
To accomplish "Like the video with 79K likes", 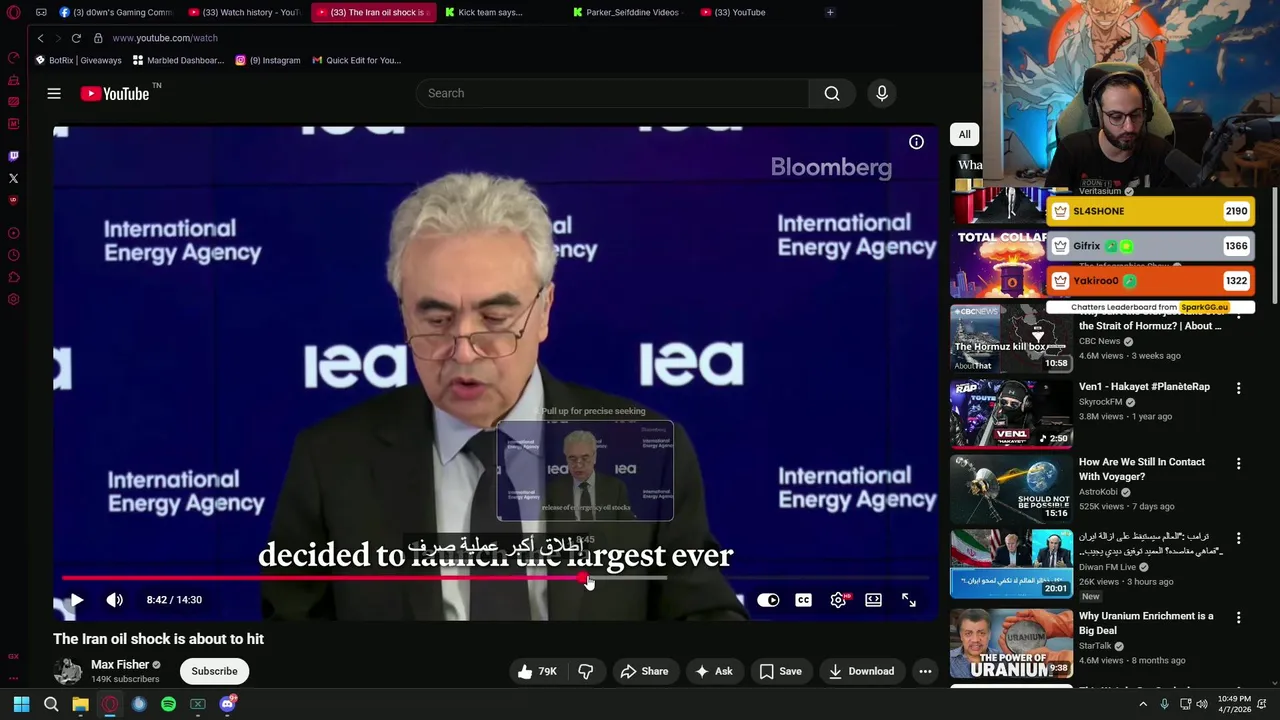I will (536, 671).
